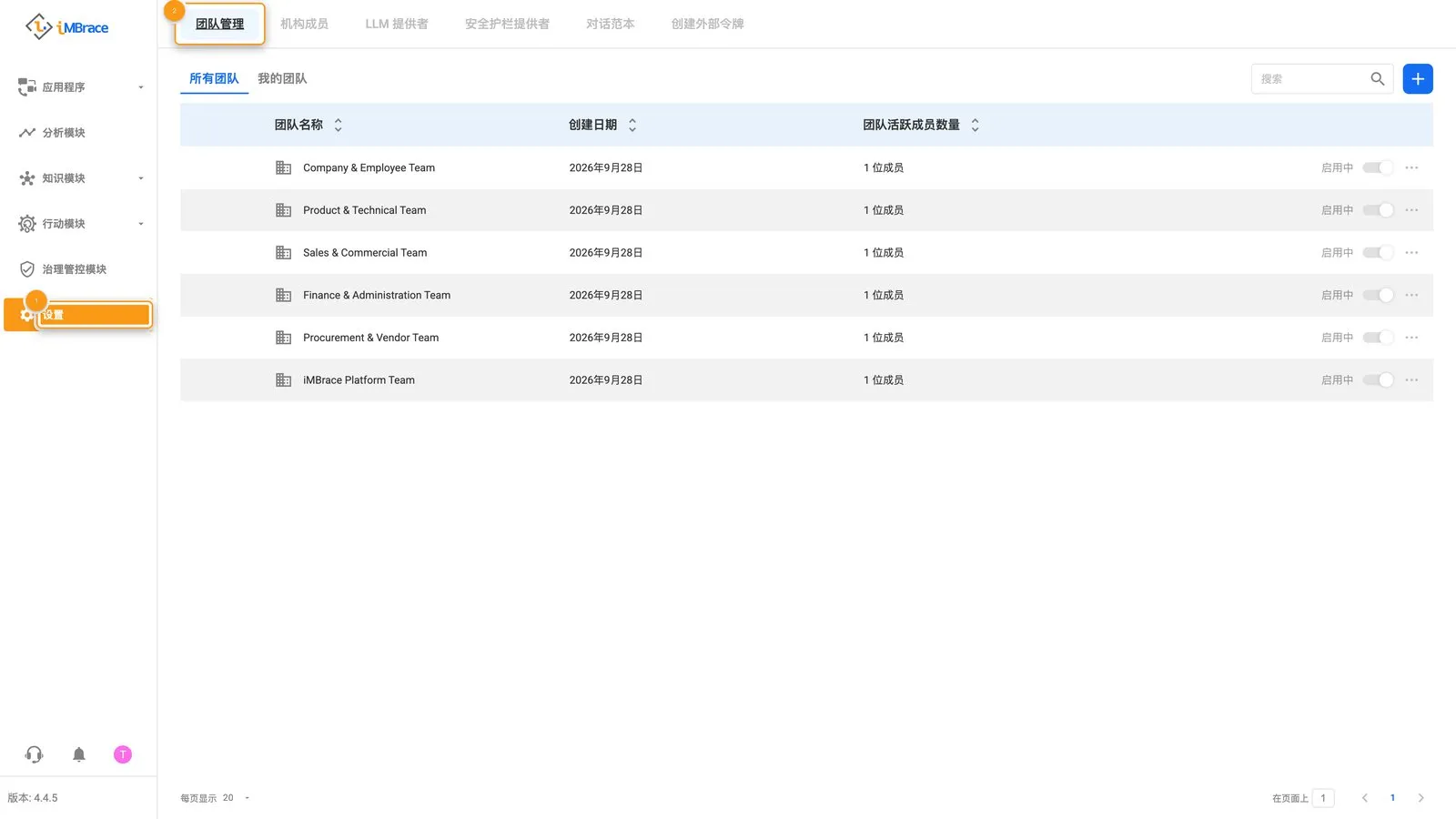Open the pink user avatar menu
This screenshot has width=1456, height=819.
123,754
